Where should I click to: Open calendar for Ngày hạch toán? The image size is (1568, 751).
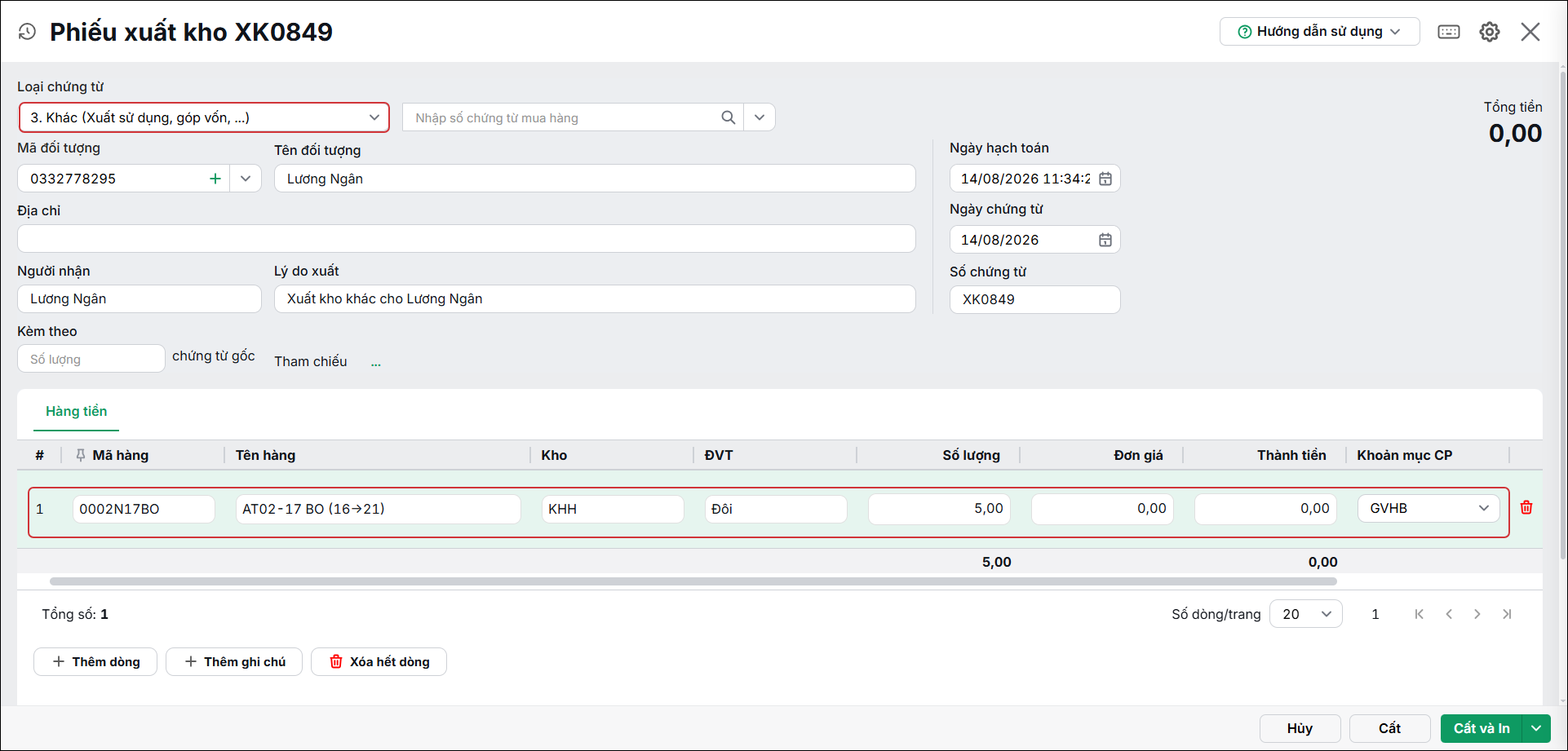(1105, 179)
